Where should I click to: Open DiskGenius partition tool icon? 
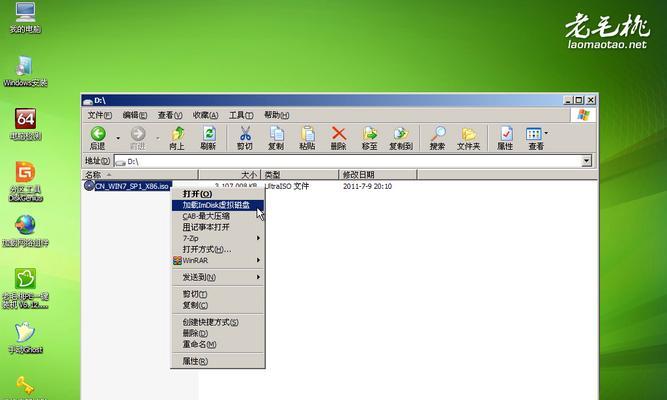(x=26, y=172)
